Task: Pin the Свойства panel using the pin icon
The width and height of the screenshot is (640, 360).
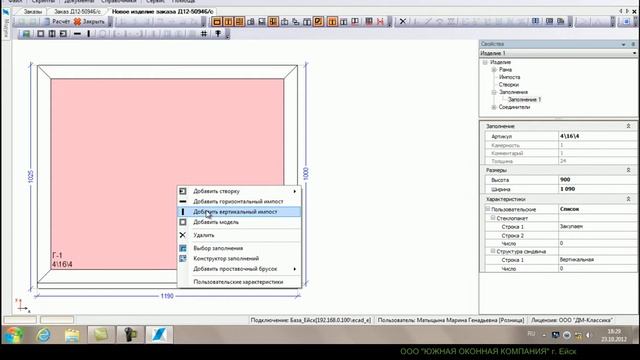Action: pos(633,44)
